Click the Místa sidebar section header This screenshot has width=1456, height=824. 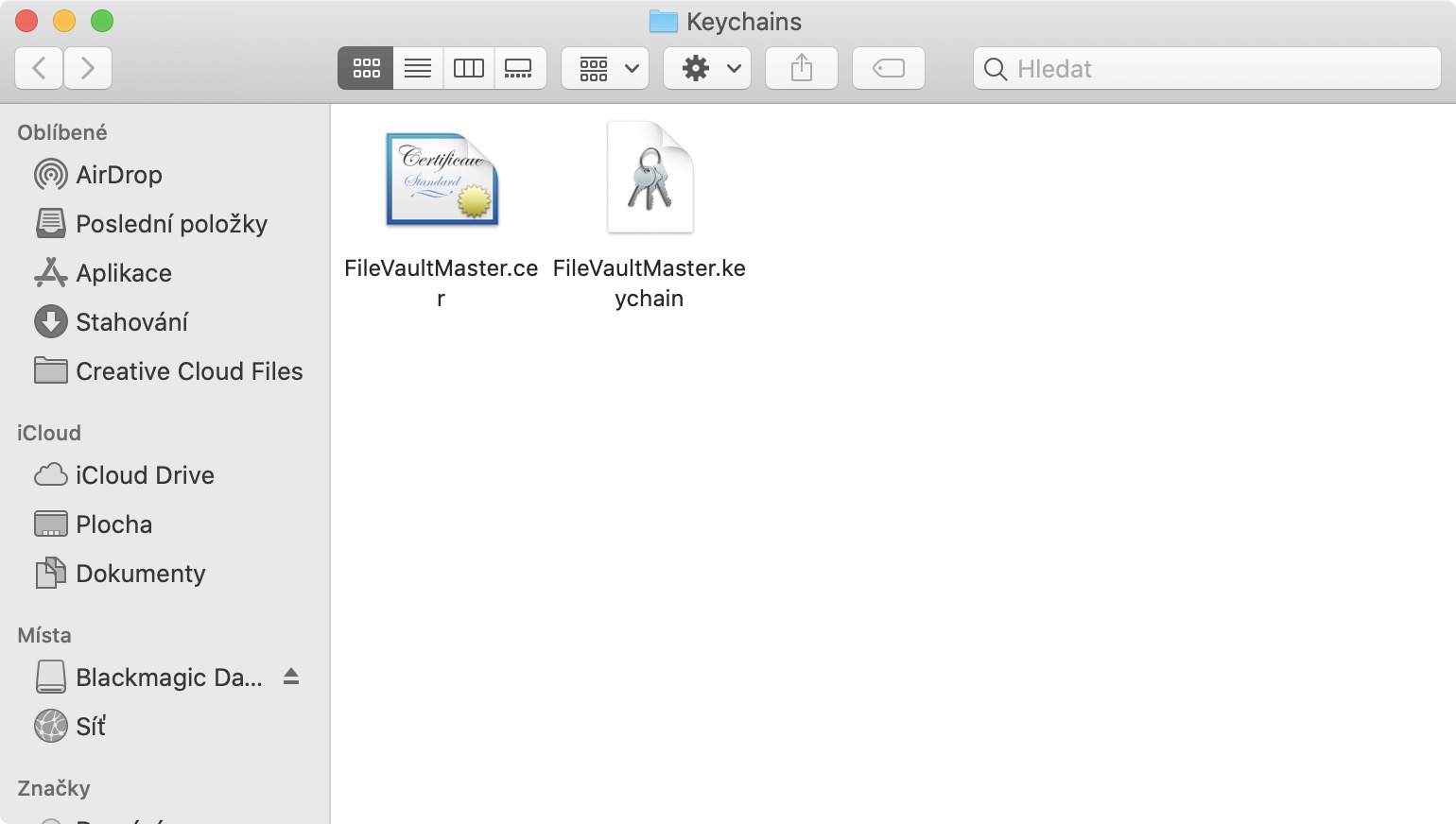(44, 635)
